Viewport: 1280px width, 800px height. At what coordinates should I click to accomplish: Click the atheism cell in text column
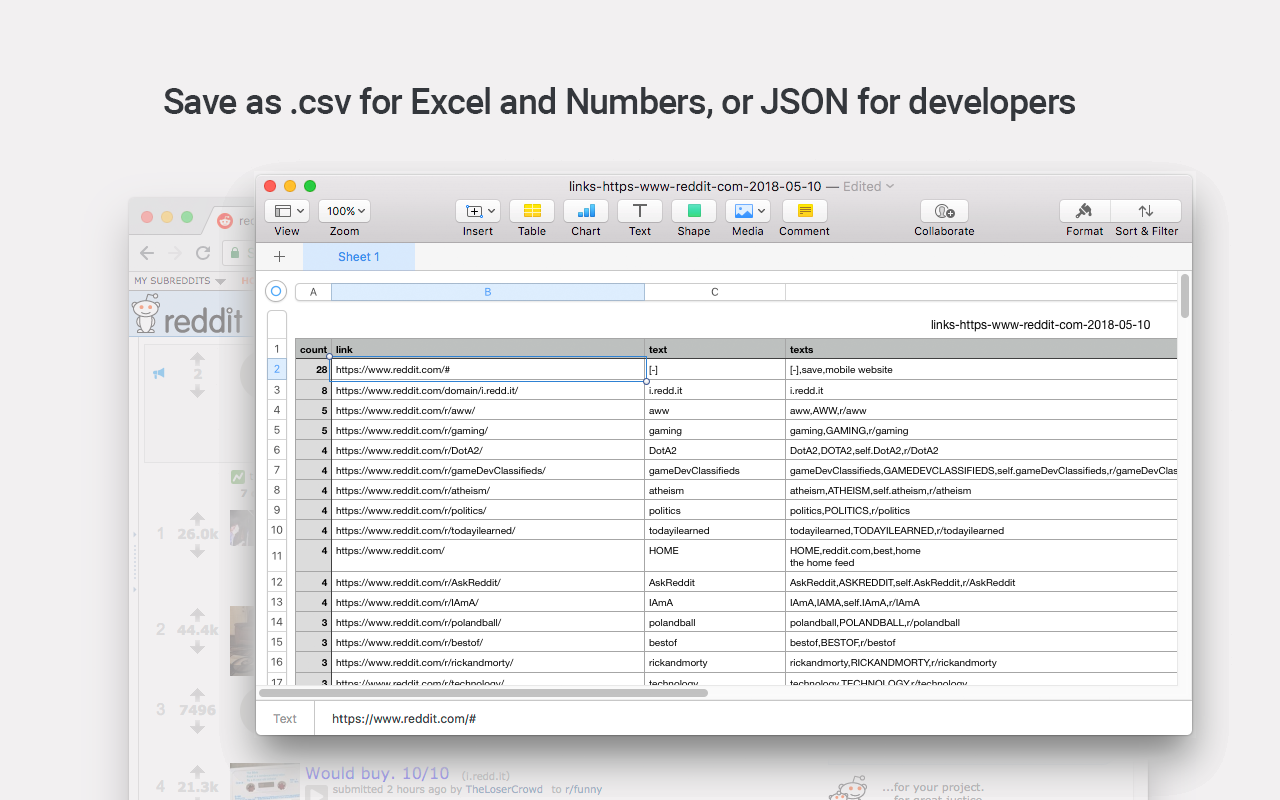[715, 490]
